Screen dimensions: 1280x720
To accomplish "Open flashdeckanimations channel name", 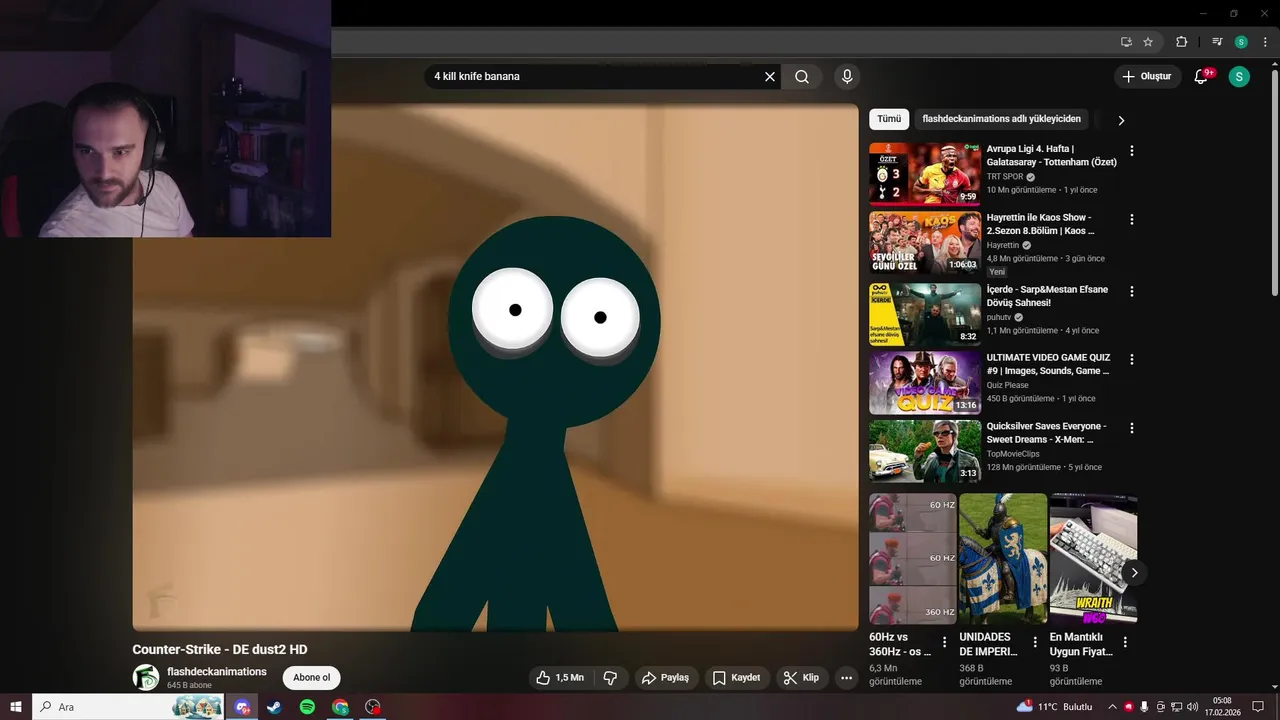I will (217, 672).
